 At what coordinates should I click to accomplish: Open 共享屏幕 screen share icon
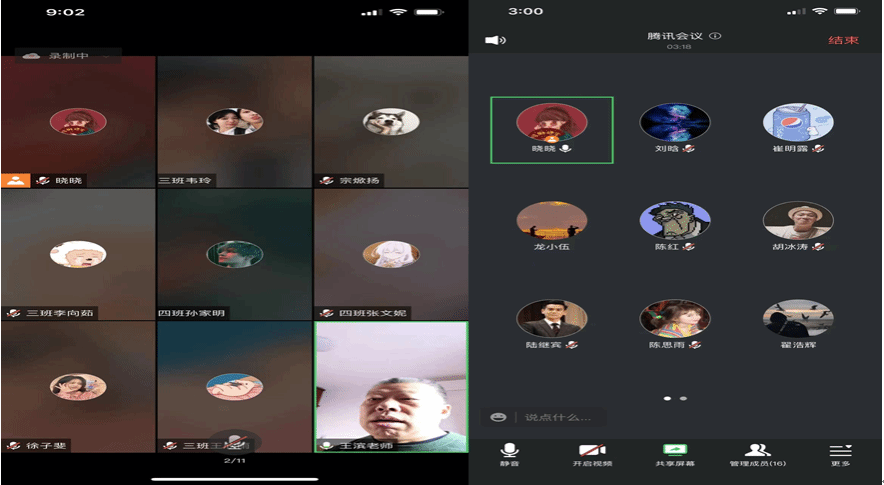pyautogui.click(x=675, y=451)
